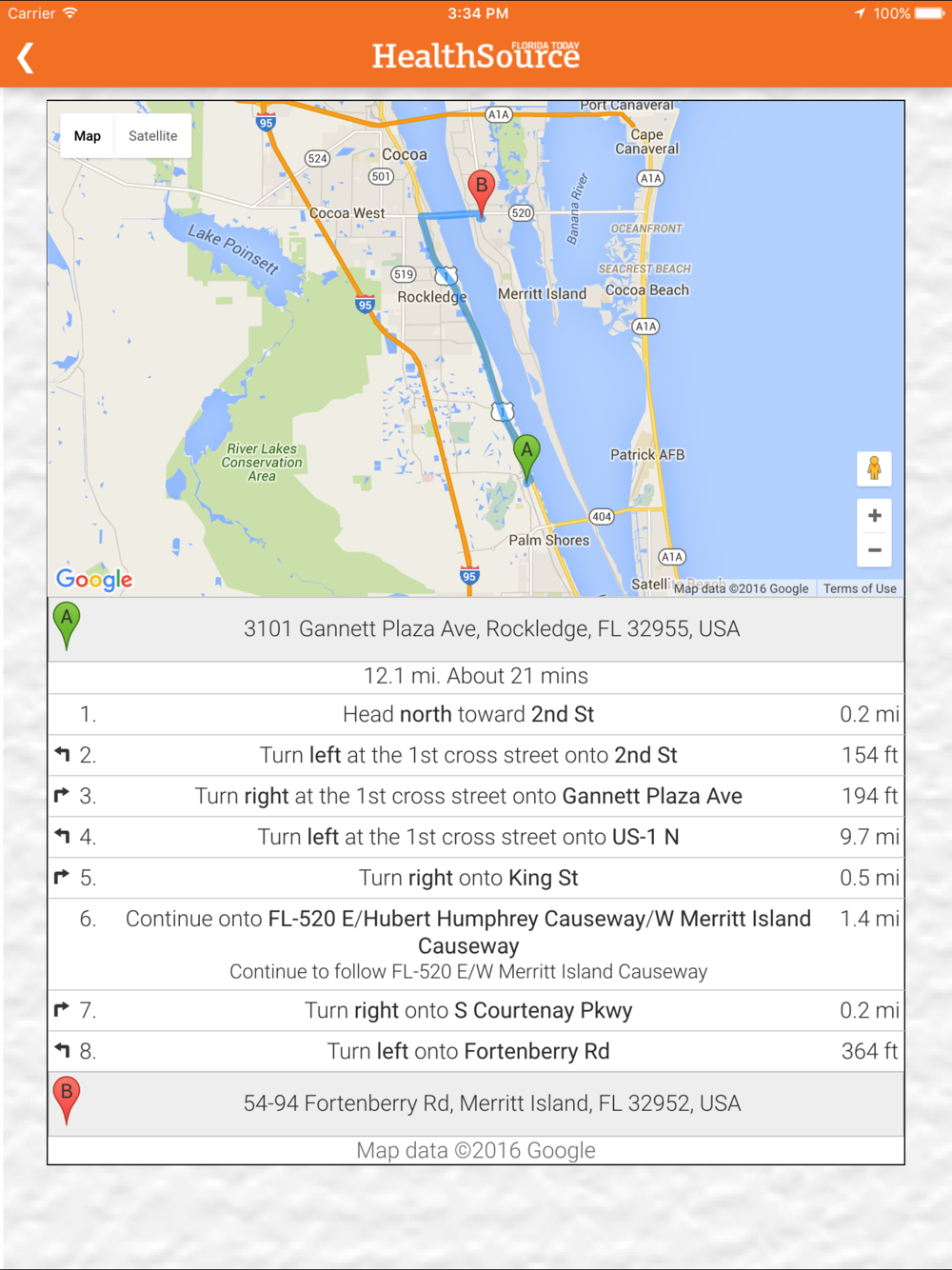Click the green A origin marker on map
Image resolution: width=952 pixels, height=1270 pixels.
pos(526,459)
